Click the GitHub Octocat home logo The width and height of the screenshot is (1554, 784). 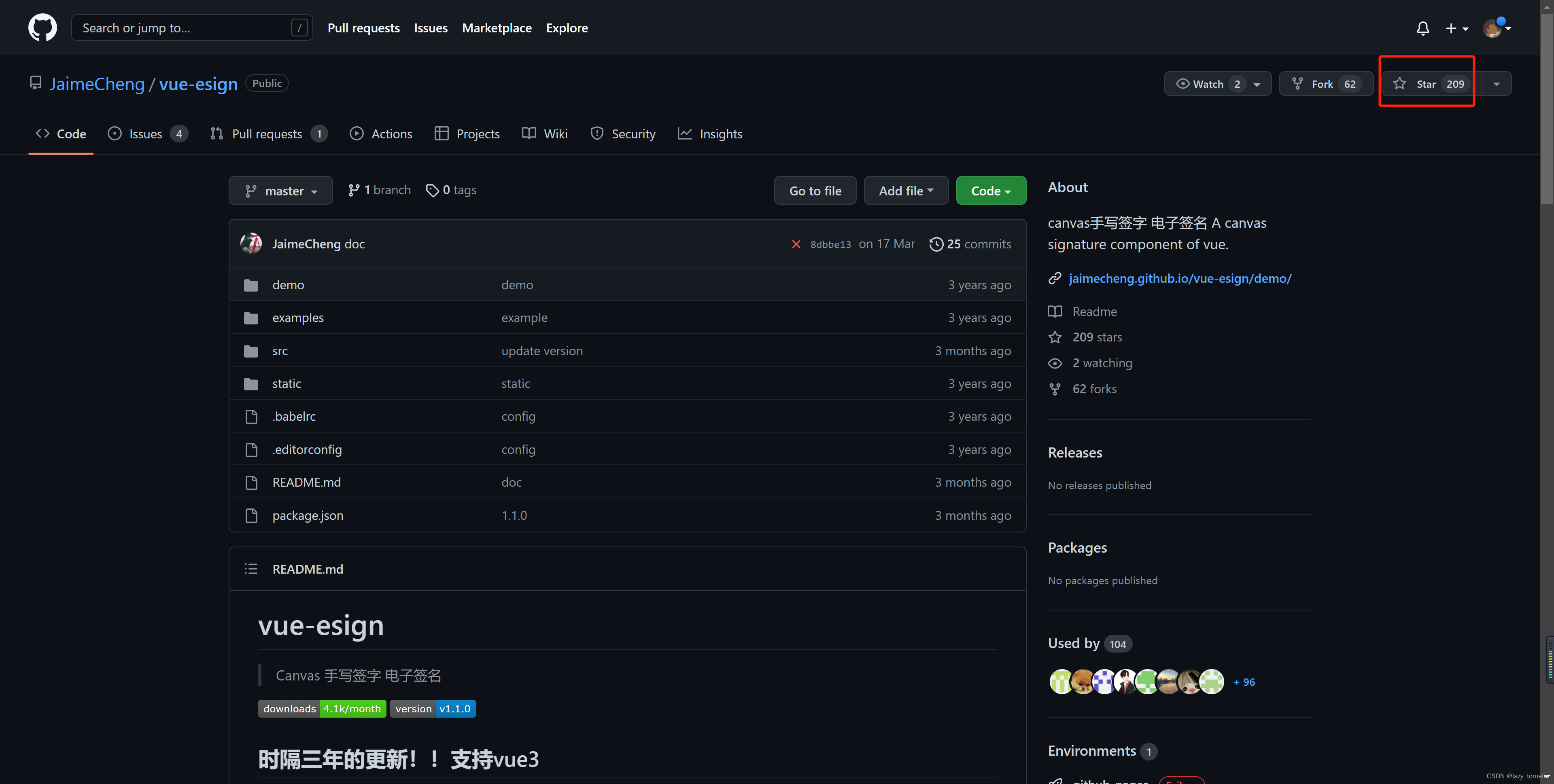tap(42, 28)
